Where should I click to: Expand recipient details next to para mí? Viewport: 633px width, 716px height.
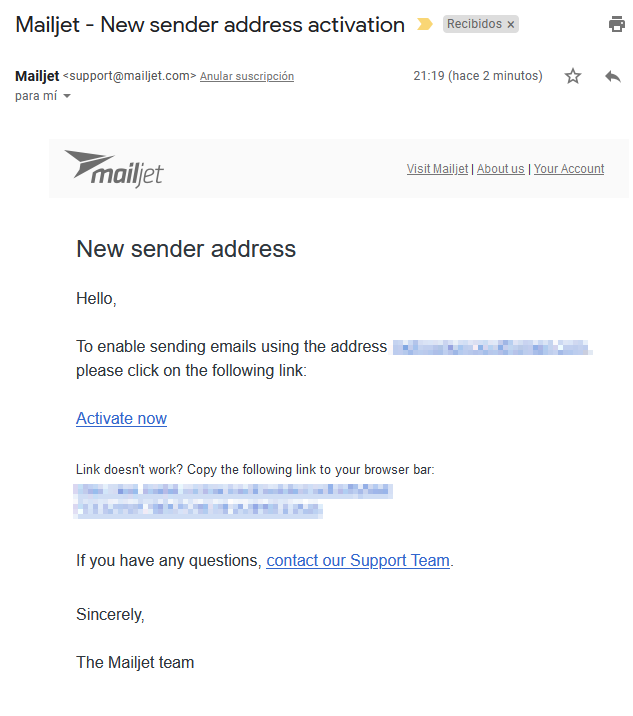pyautogui.click(x=67, y=96)
